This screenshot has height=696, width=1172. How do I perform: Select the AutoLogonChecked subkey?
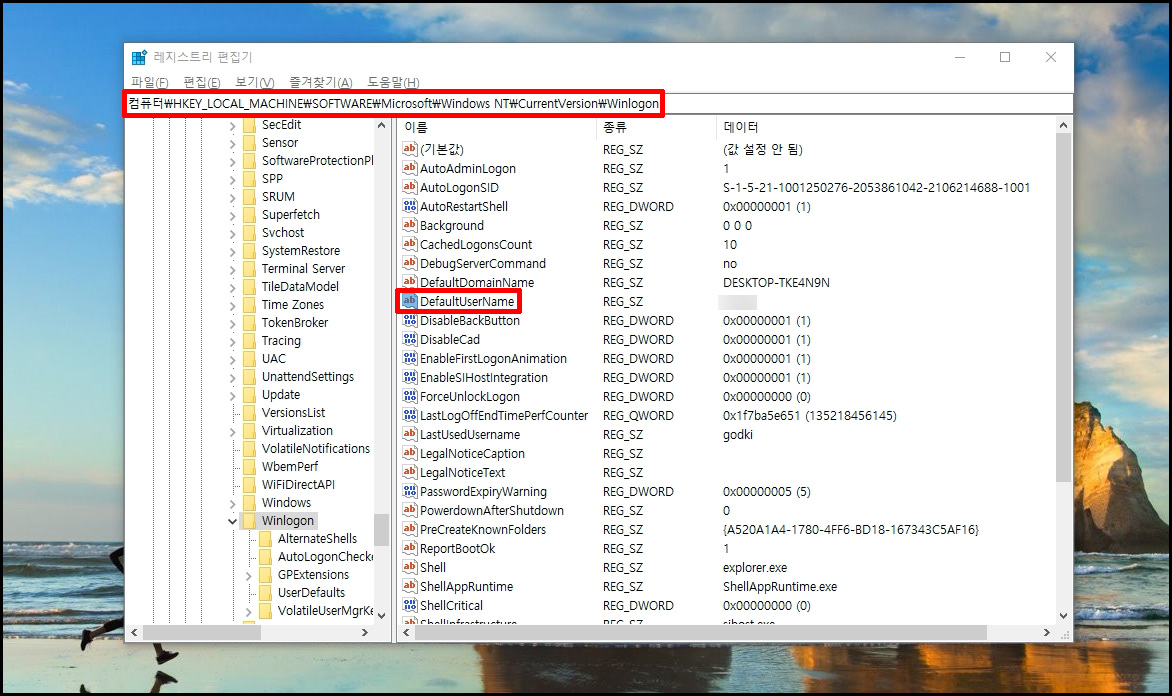pos(325,556)
